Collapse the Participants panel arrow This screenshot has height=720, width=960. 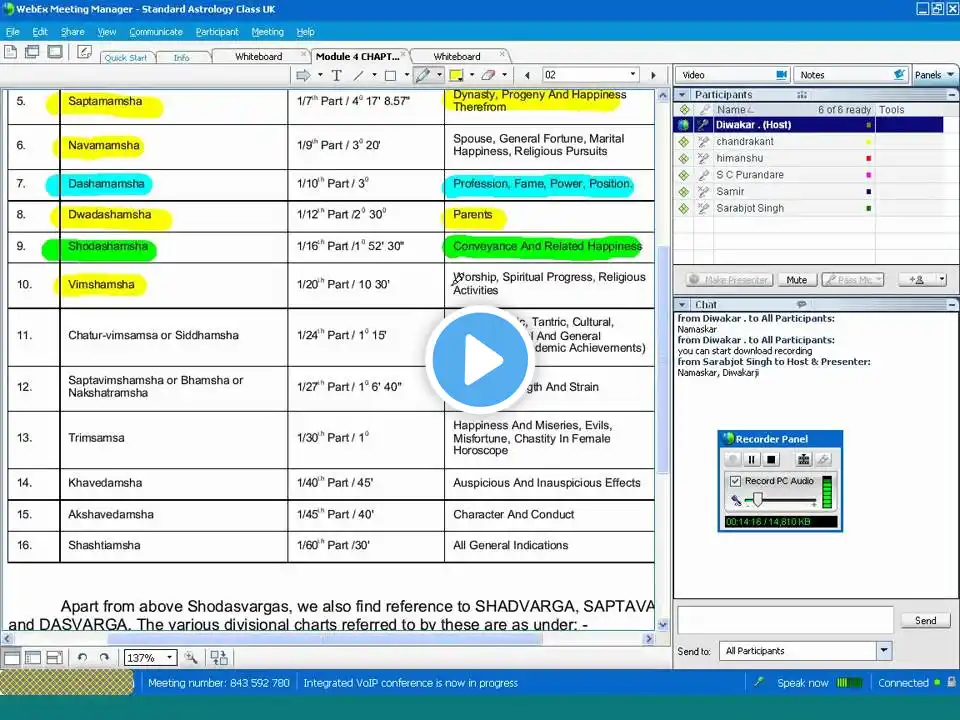click(682, 95)
